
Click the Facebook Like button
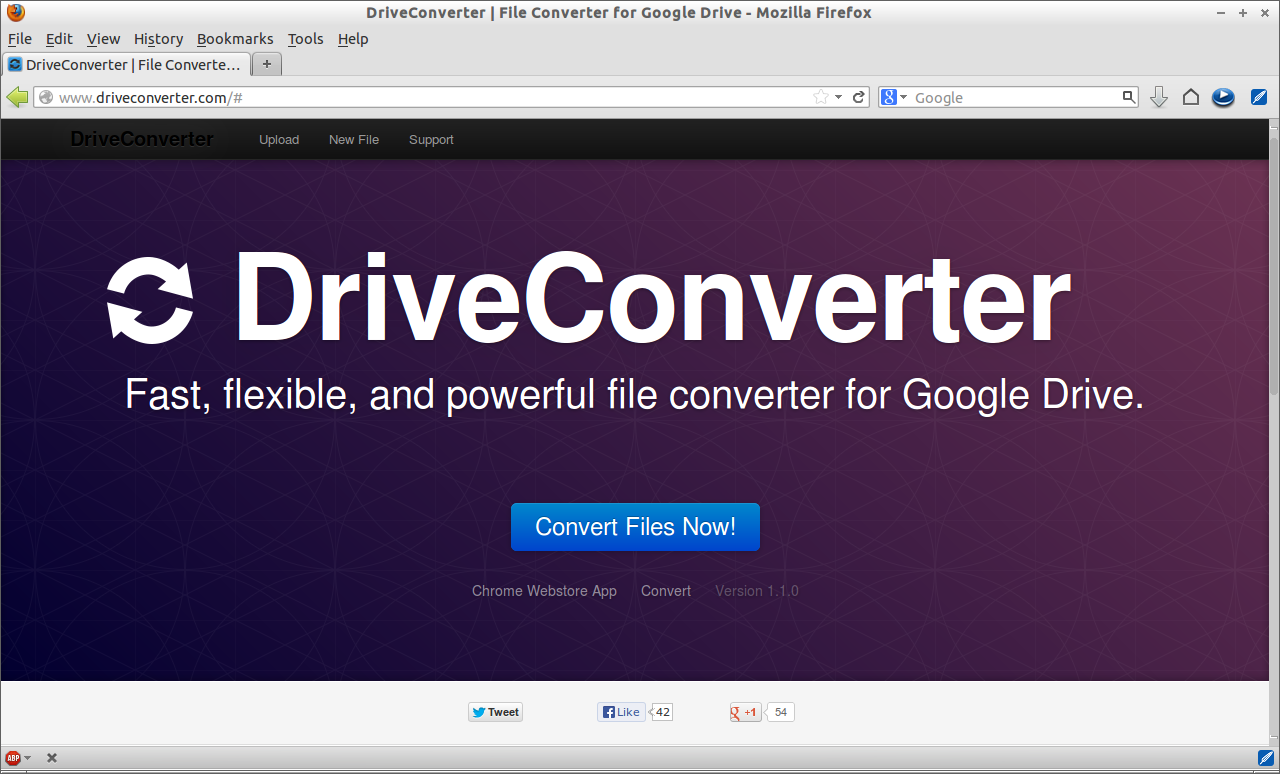coord(621,712)
